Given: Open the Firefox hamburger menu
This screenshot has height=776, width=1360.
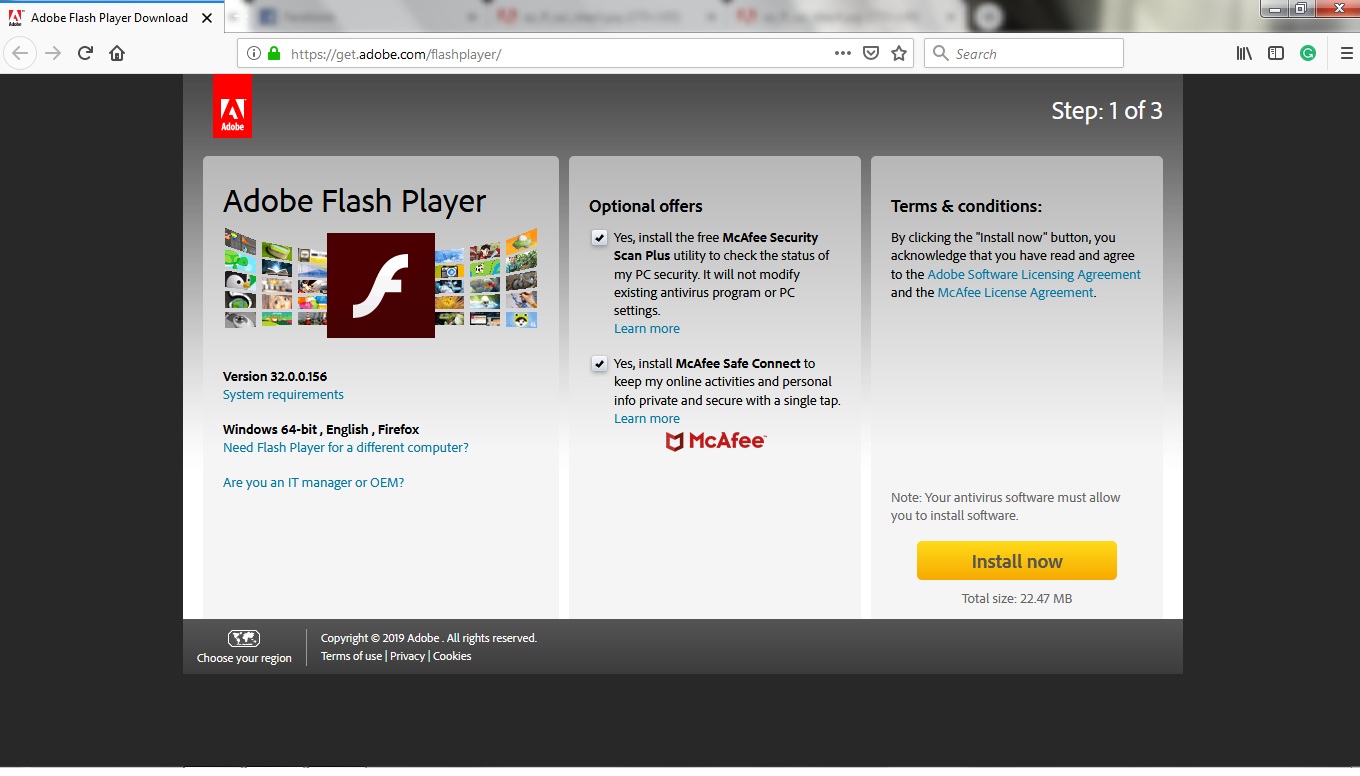Looking at the screenshot, I should point(1346,53).
